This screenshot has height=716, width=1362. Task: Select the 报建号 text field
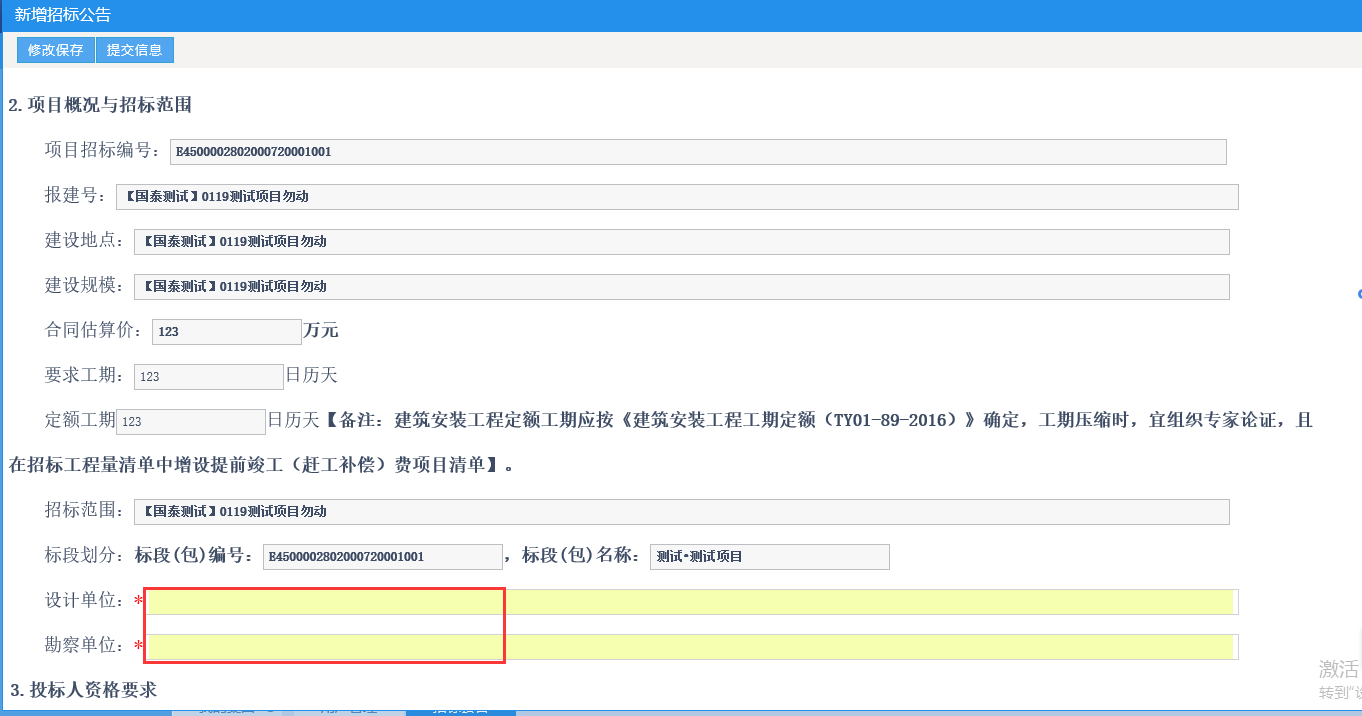tap(677, 197)
